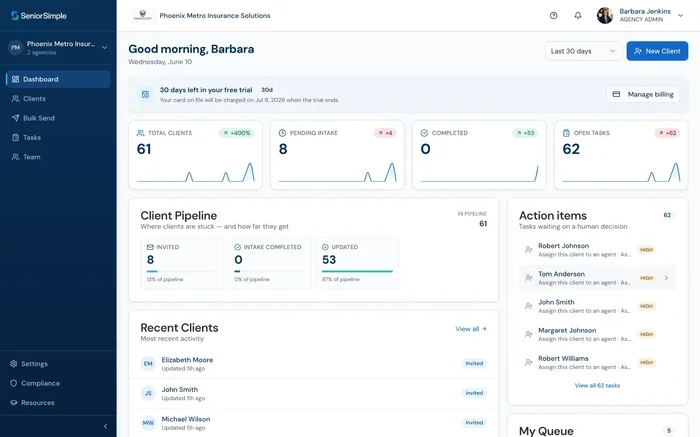Click the +62 Open Tasks badge
The image size is (700, 437).
pyautogui.click(x=667, y=133)
